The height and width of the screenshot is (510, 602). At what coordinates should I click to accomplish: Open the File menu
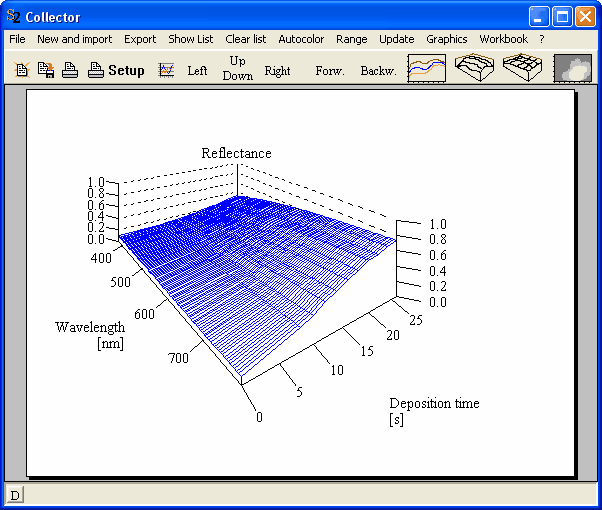click(17, 39)
